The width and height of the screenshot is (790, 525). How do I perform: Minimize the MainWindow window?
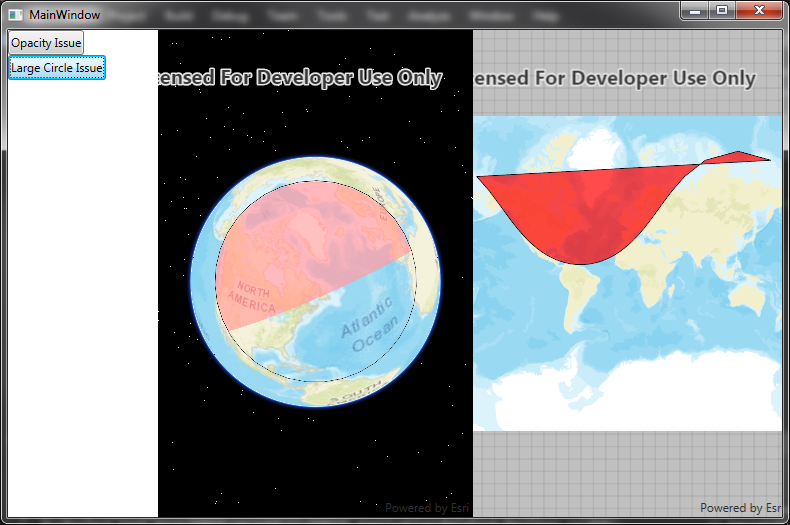pos(695,11)
